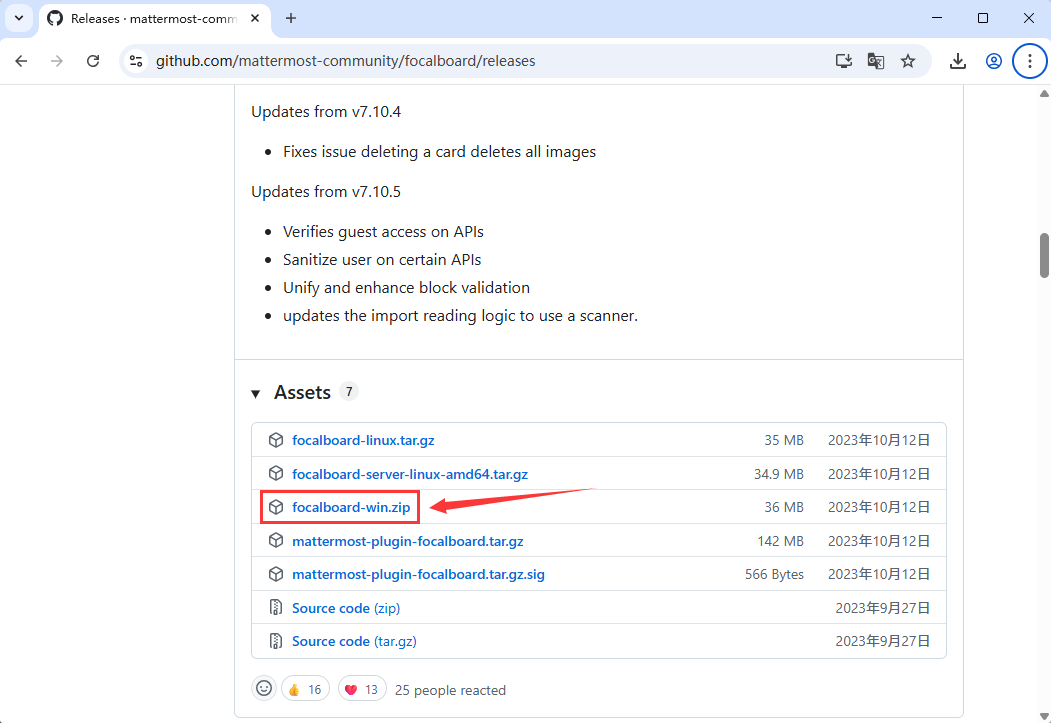Click the package icon beside mattermost-plugin-focalboard.tar.gz
The image size is (1051, 723).
(x=275, y=541)
